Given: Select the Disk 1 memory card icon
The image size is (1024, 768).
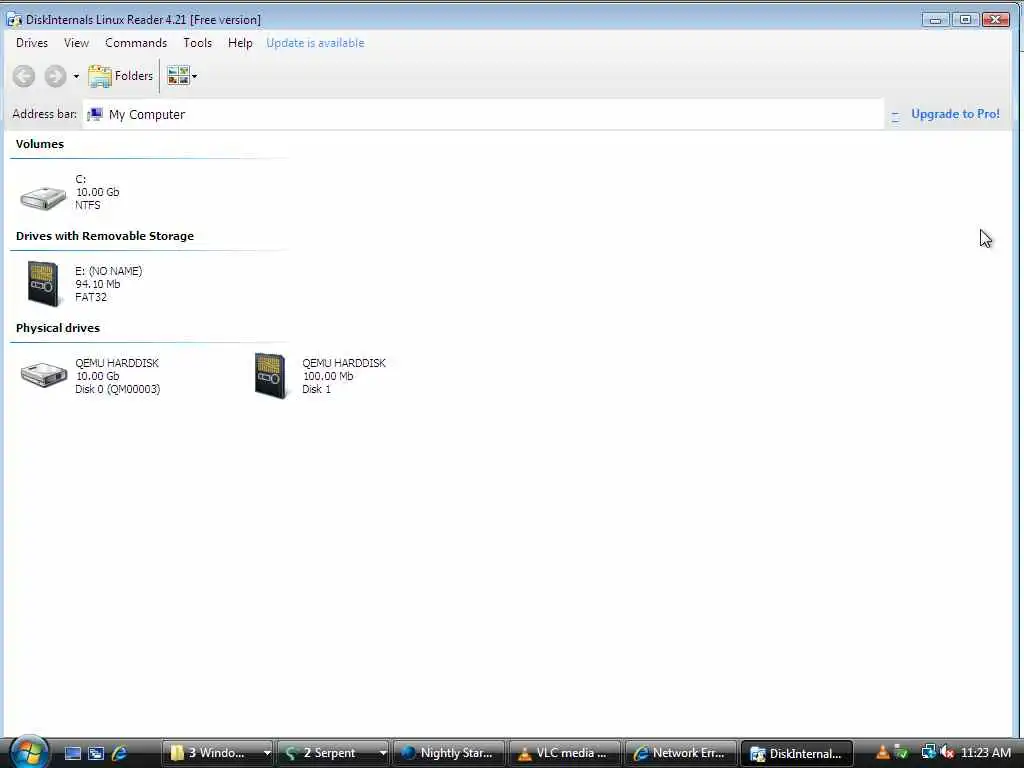Looking at the screenshot, I should [x=270, y=376].
